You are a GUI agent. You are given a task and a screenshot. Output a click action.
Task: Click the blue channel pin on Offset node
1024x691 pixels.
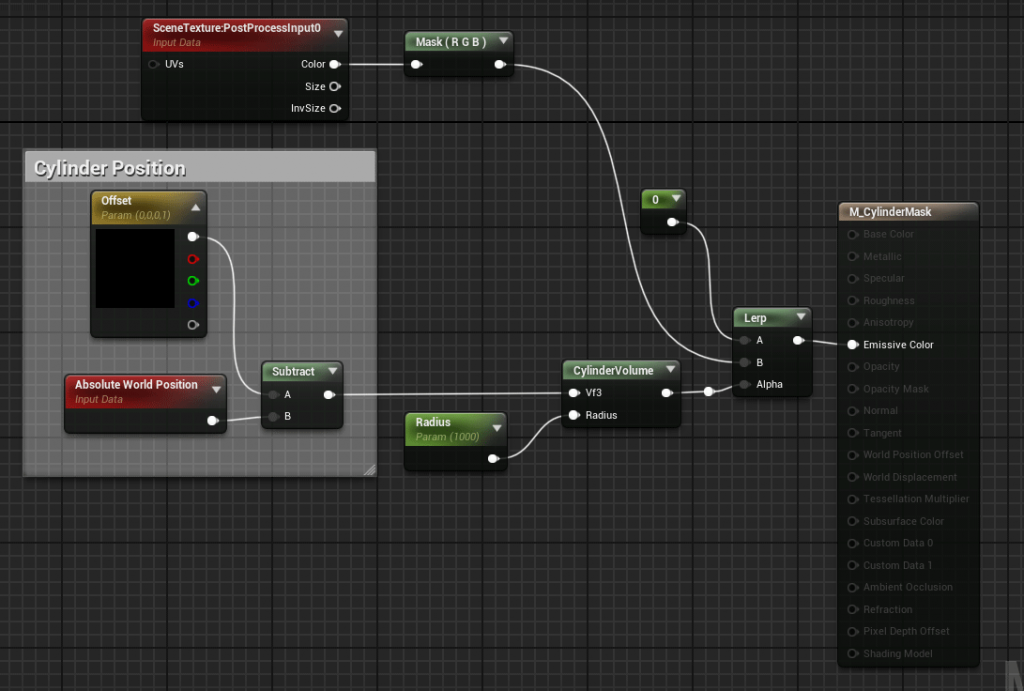click(193, 303)
